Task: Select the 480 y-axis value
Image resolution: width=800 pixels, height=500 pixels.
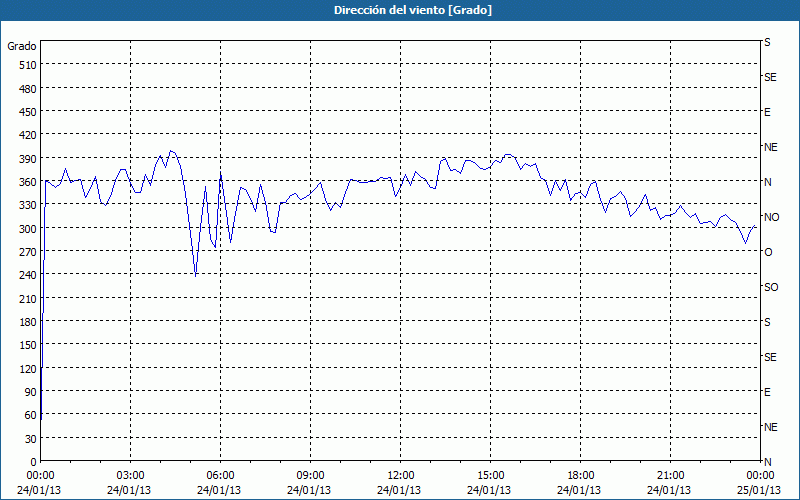Action: tap(28, 89)
